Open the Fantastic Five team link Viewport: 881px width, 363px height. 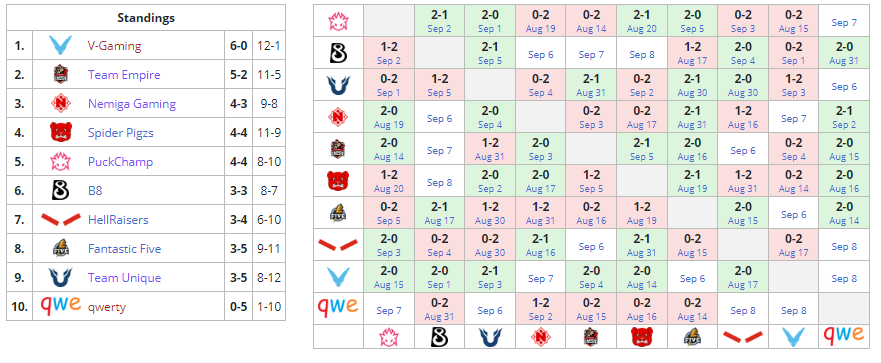tap(125, 249)
